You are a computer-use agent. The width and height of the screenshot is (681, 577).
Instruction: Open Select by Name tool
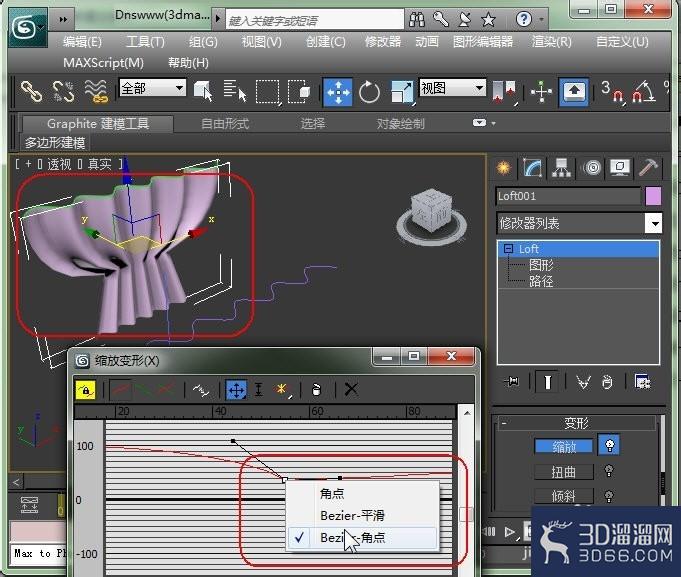235,92
